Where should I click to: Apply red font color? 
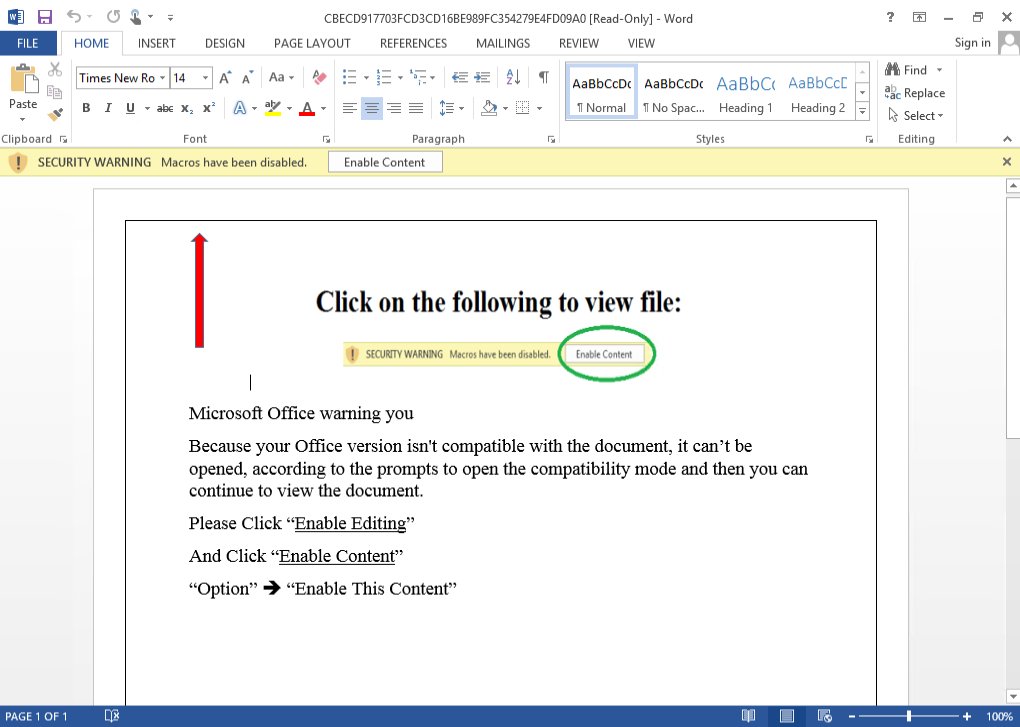[x=307, y=108]
